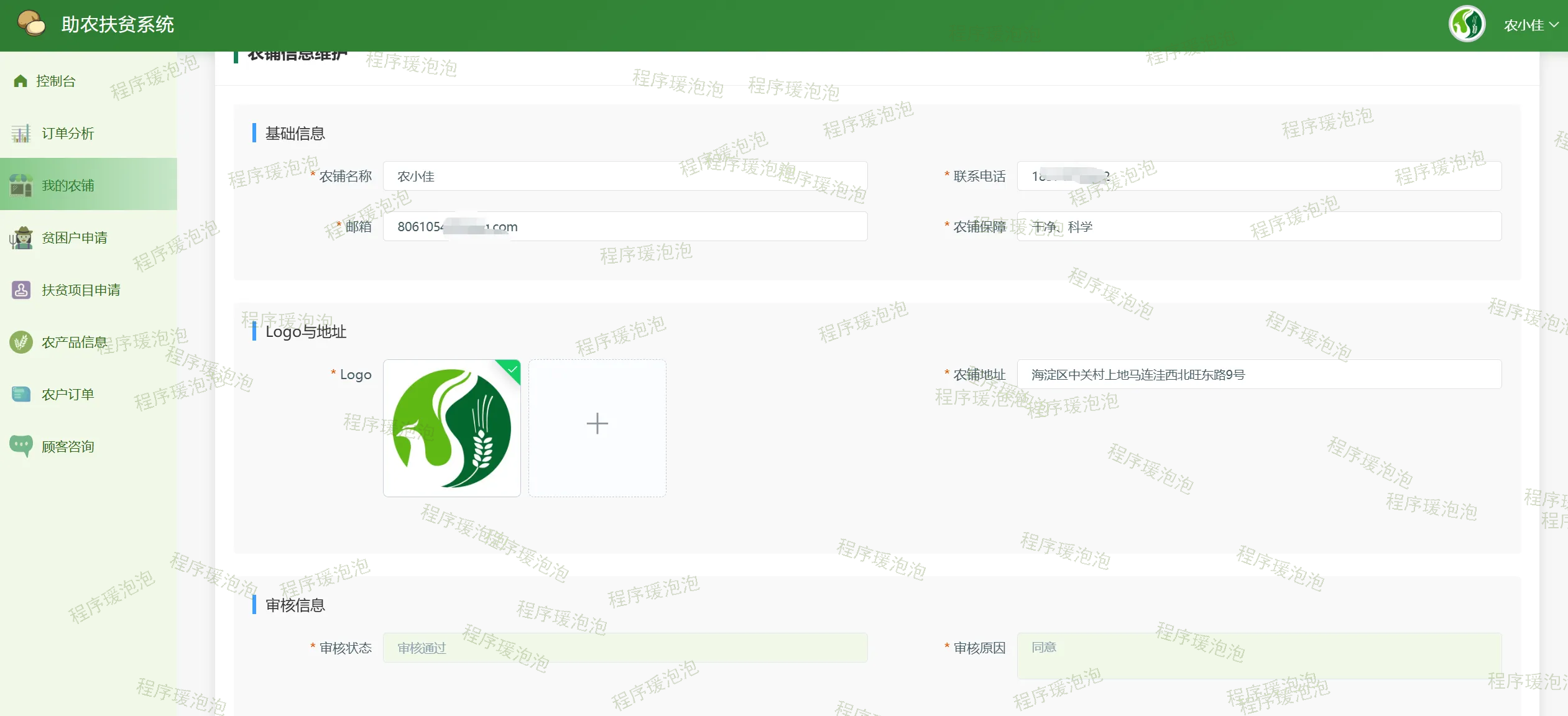Open the 订单分析 menu item
This screenshot has height=716, width=1568.
tap(68, 134)
